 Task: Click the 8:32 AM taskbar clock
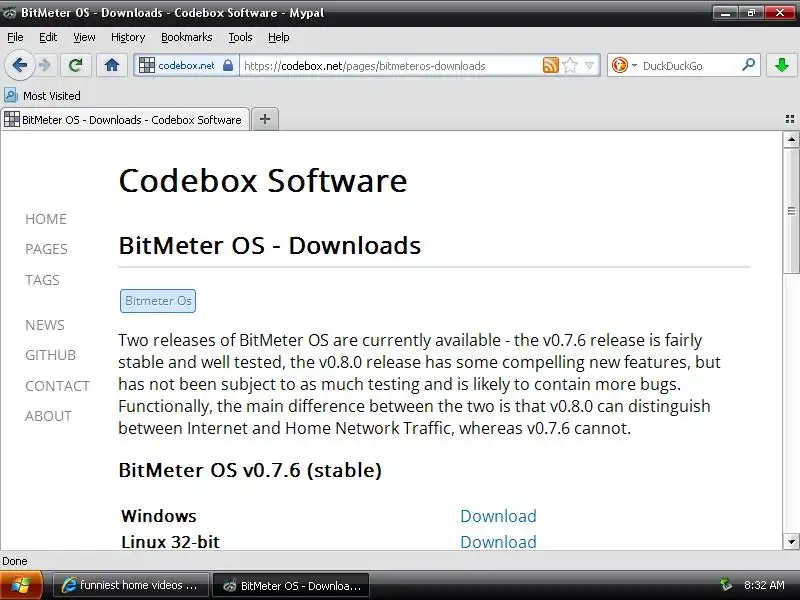764,585
